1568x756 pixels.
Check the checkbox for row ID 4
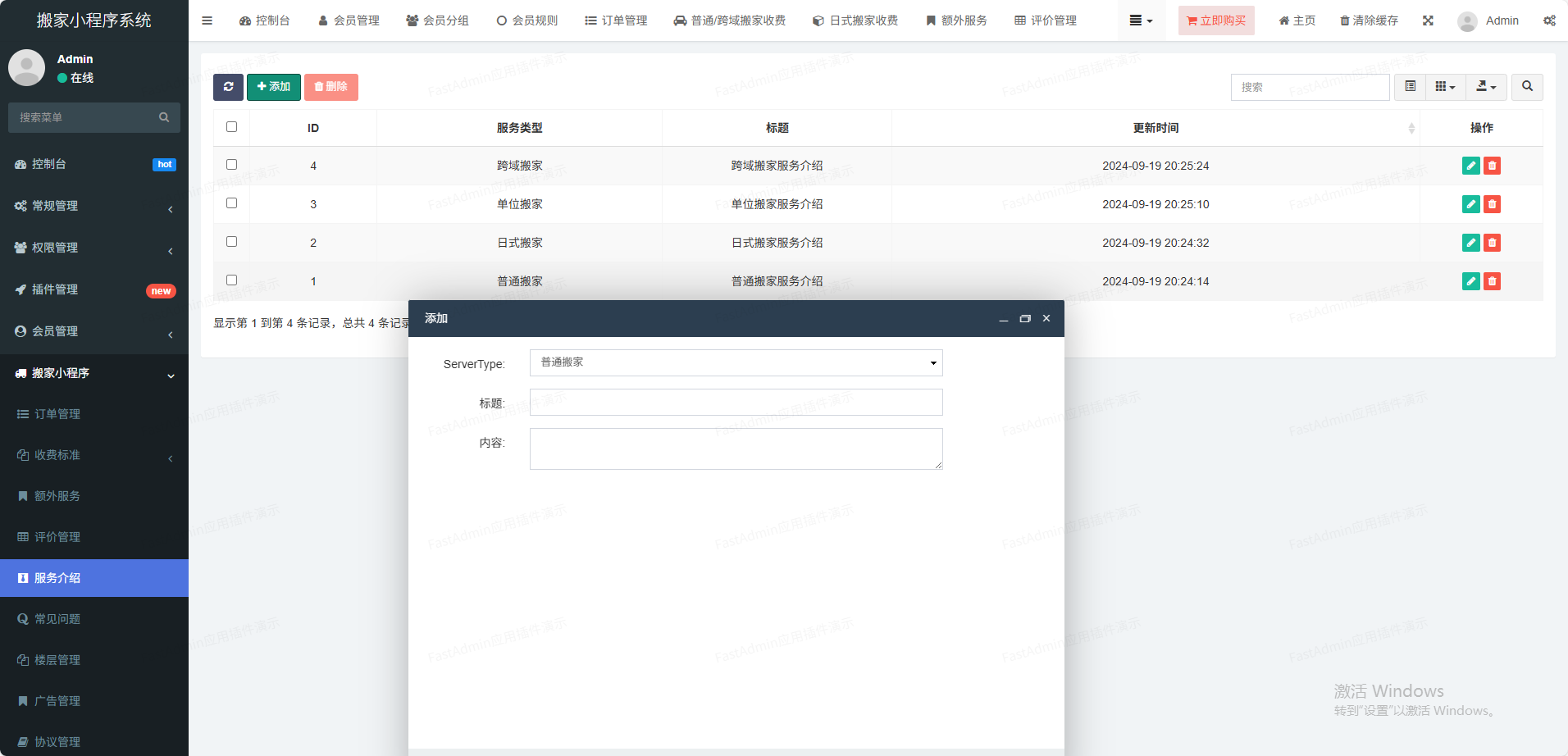[x=231, y=165]
